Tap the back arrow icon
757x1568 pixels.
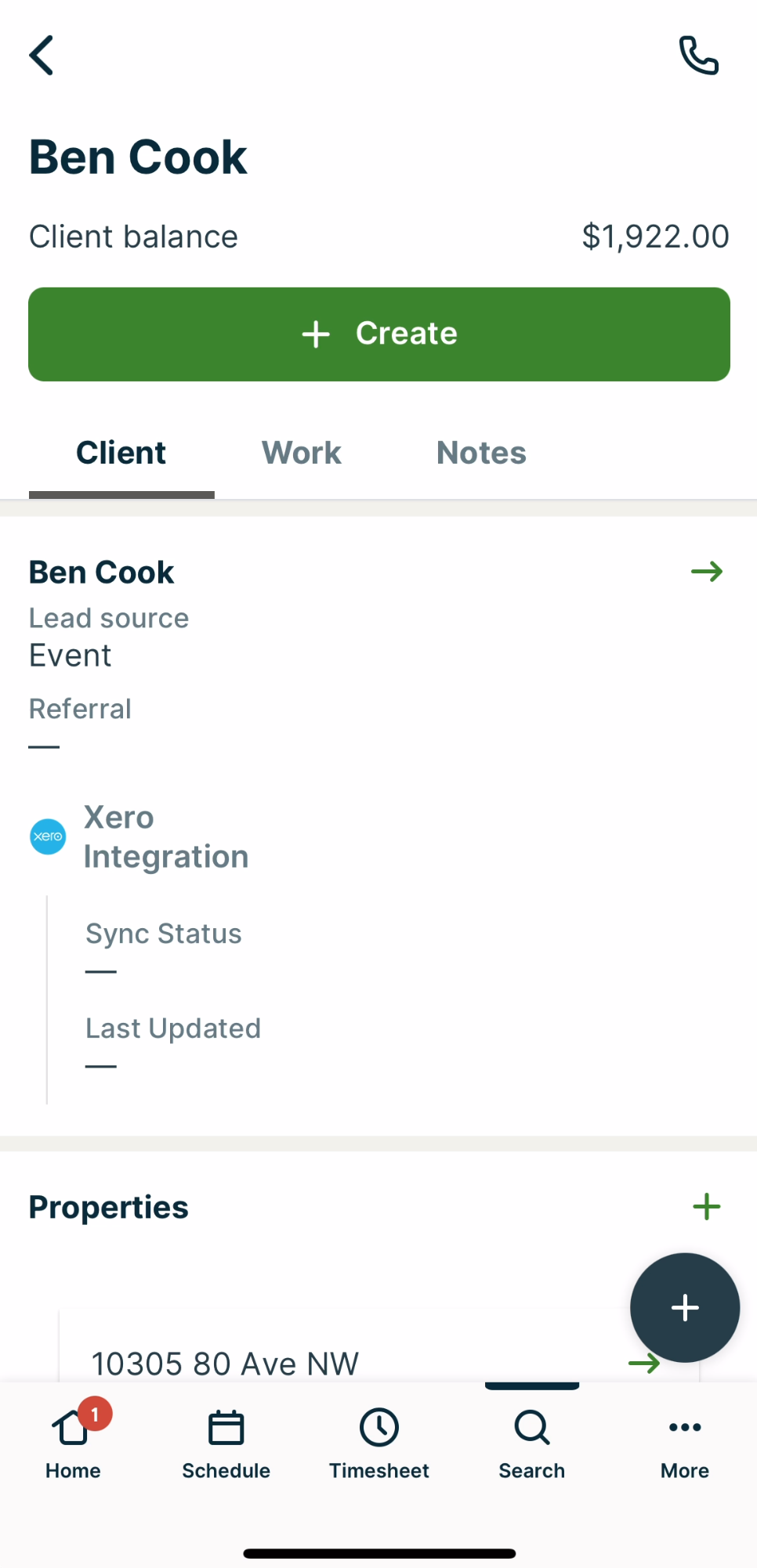pyautogui.click(x=42, y=55)
